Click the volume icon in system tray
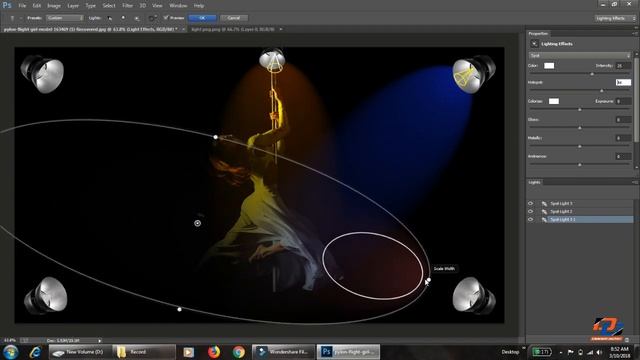The image size is (640, 360). pos(599,352)
